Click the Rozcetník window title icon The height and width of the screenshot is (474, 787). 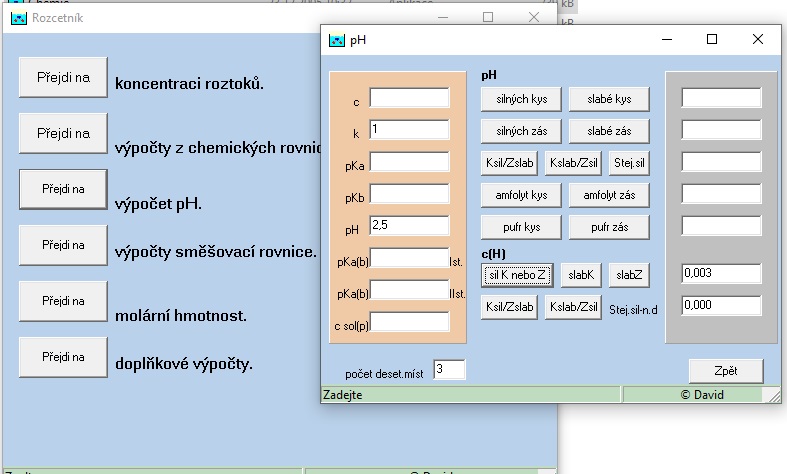[19, 18]
